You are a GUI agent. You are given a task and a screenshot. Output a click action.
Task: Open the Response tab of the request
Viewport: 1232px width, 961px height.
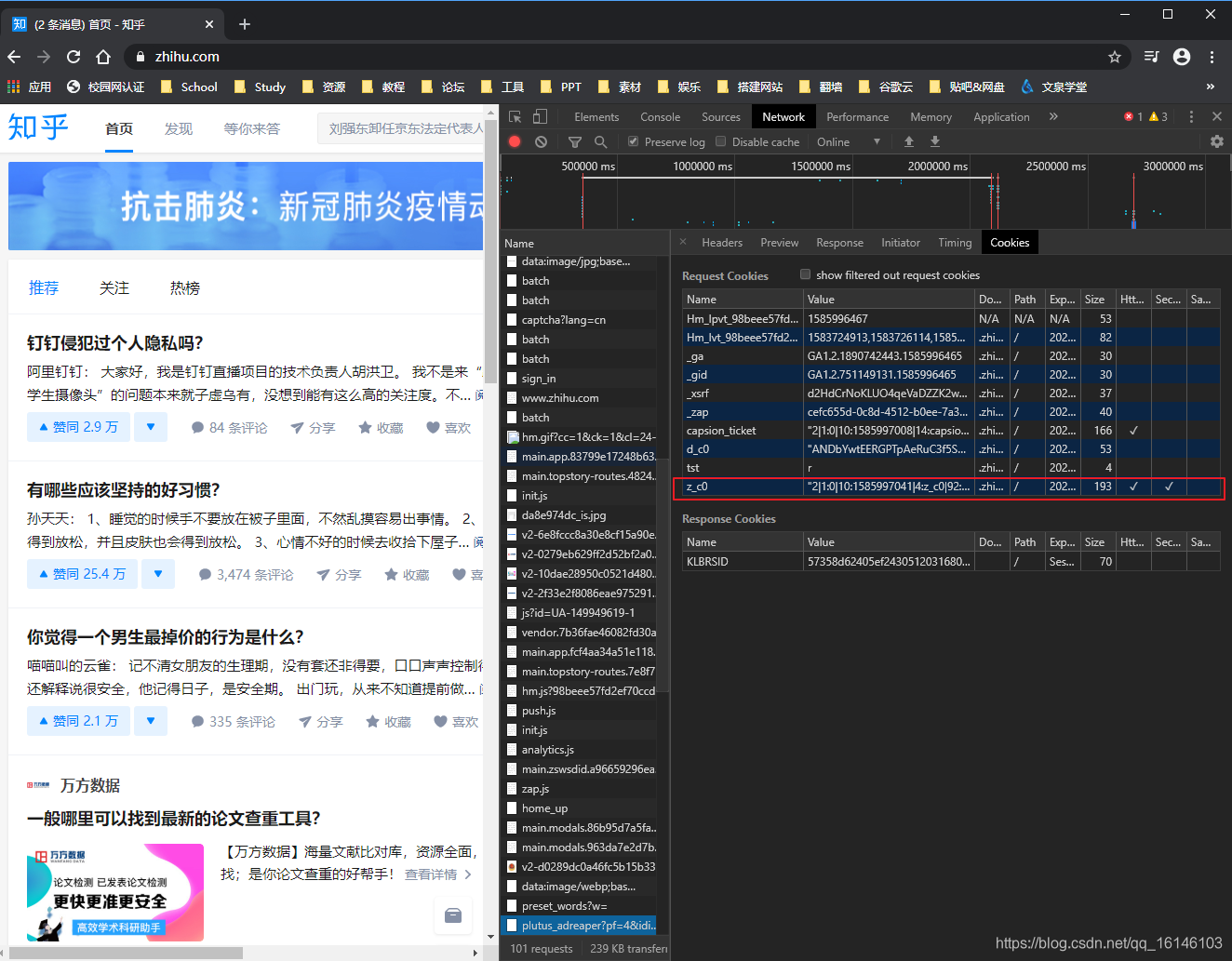(840, 242)
